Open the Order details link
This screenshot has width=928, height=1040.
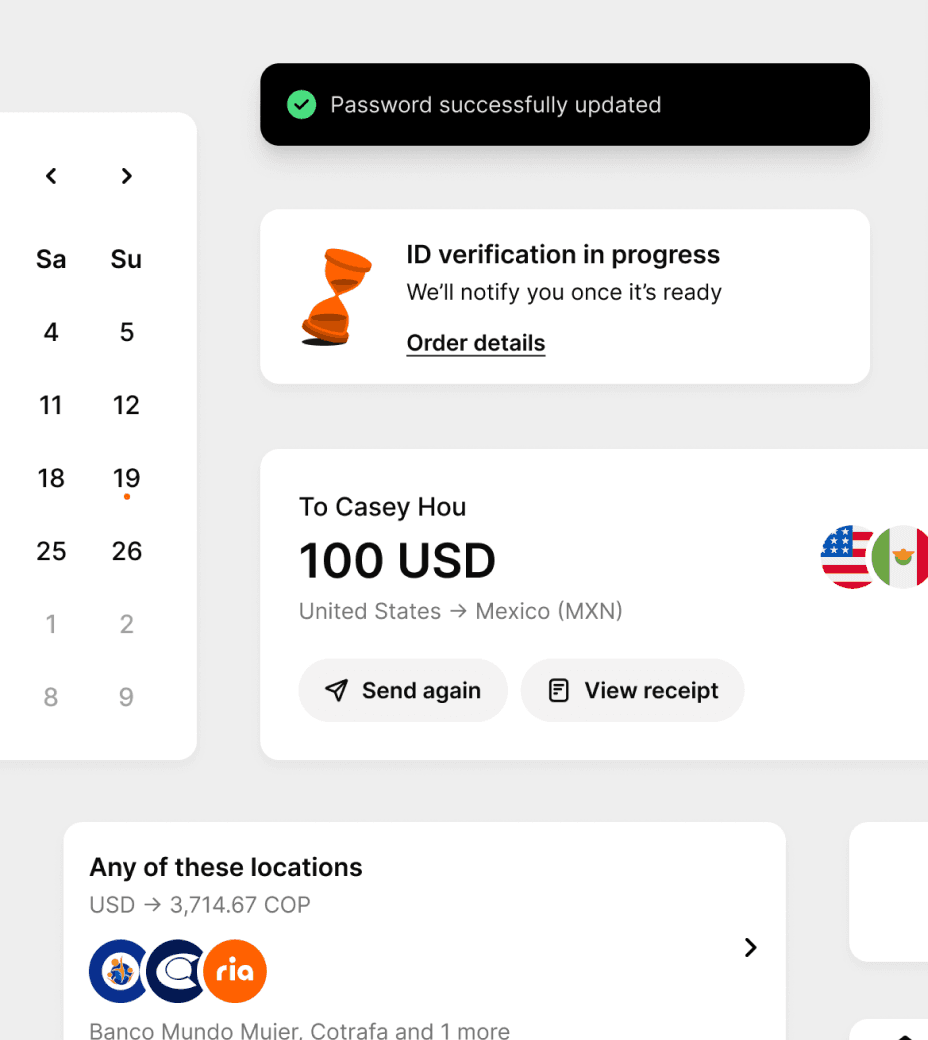point(476,343)
